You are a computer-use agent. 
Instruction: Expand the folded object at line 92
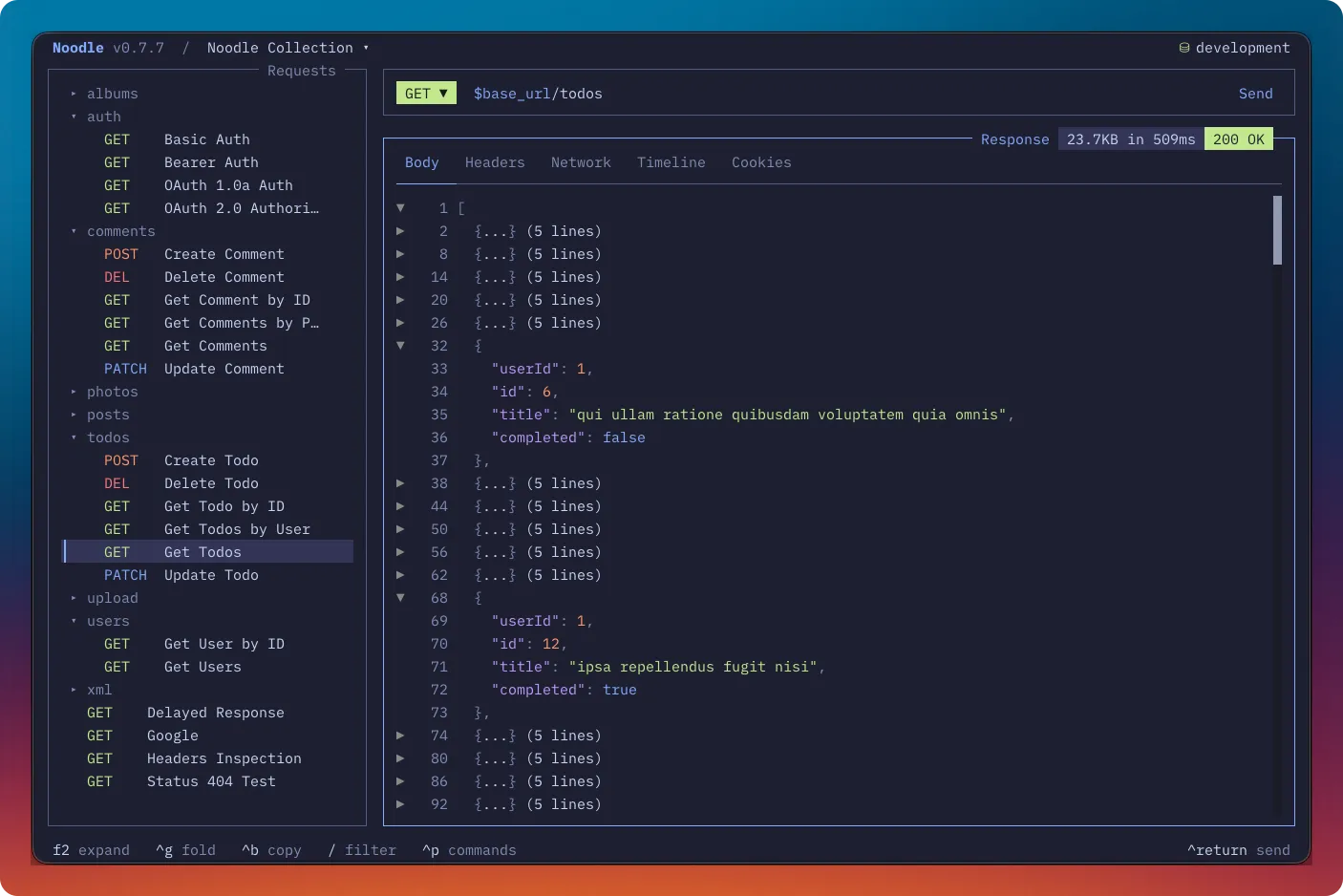[x=400, y=804]
